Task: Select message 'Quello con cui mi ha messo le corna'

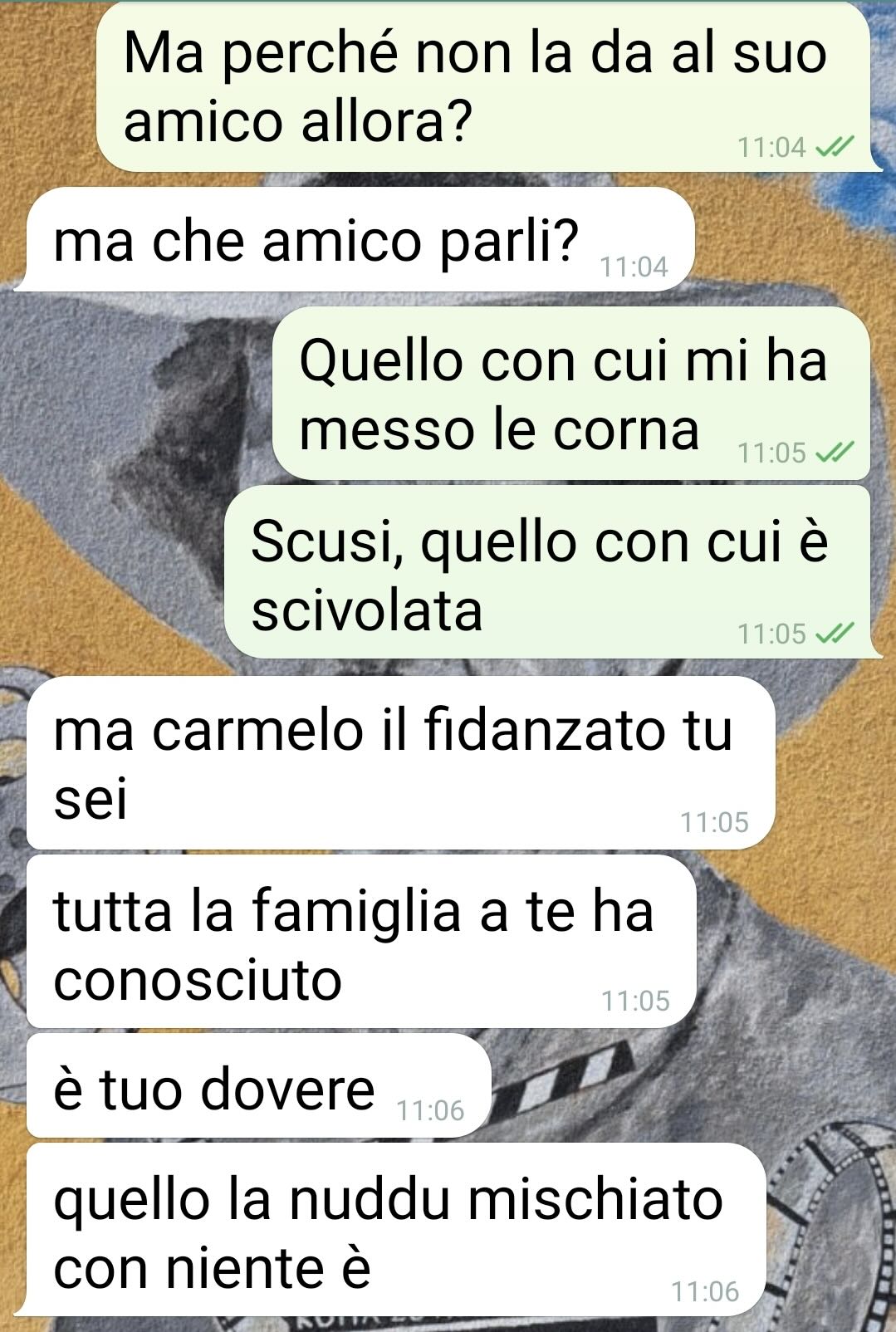Action: click(571, 393)
